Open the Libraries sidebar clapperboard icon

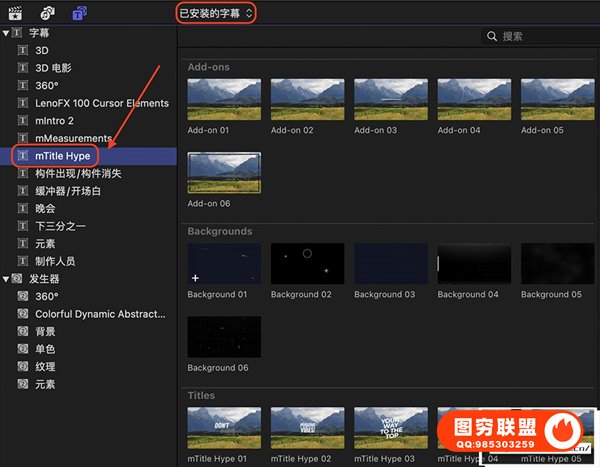click(14, 13)
